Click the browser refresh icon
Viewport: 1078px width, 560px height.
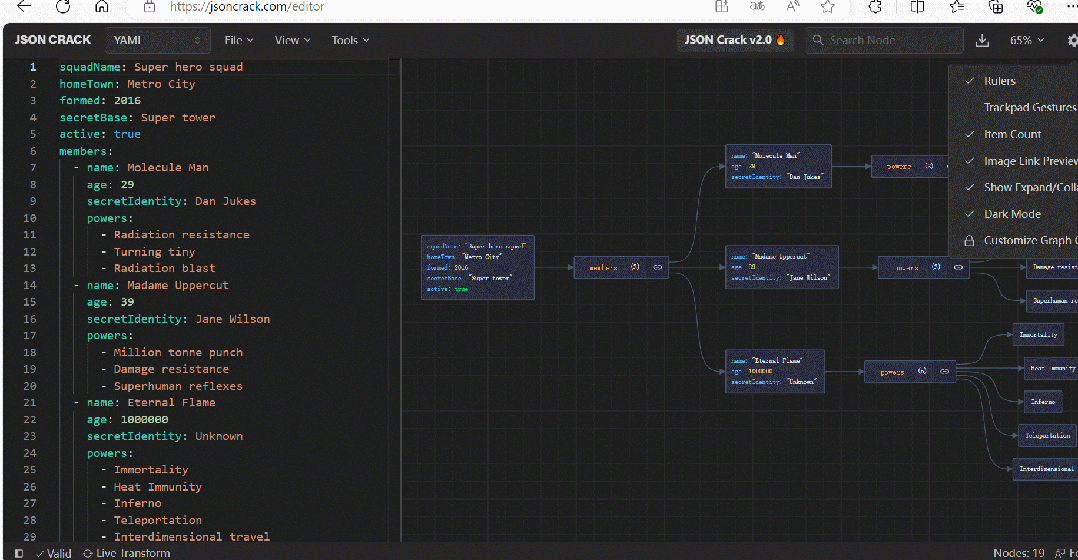[62, 7]
